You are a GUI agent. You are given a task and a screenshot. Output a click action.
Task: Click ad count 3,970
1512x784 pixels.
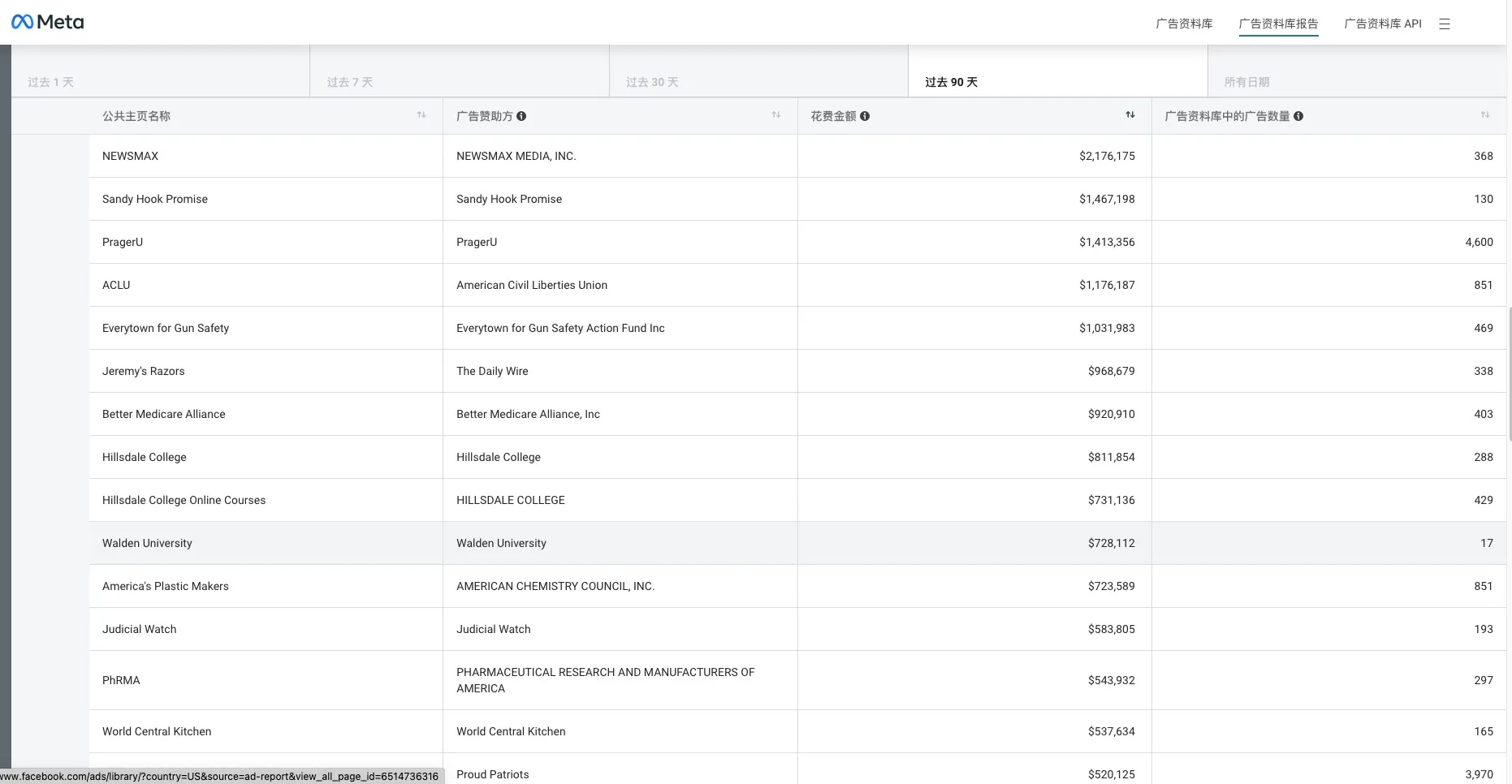point(1479,774)
